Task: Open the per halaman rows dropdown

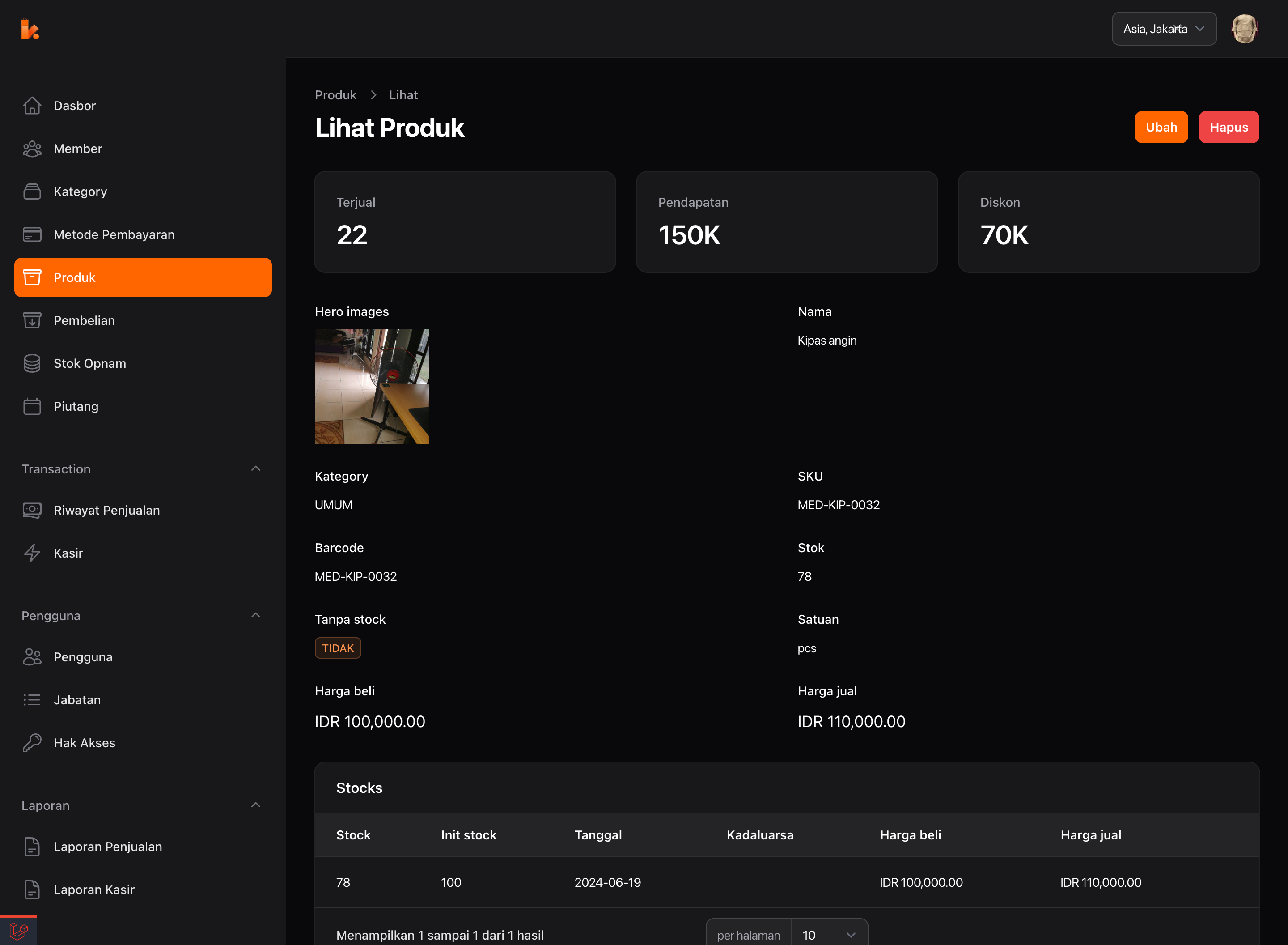Action: pos(829,935)
